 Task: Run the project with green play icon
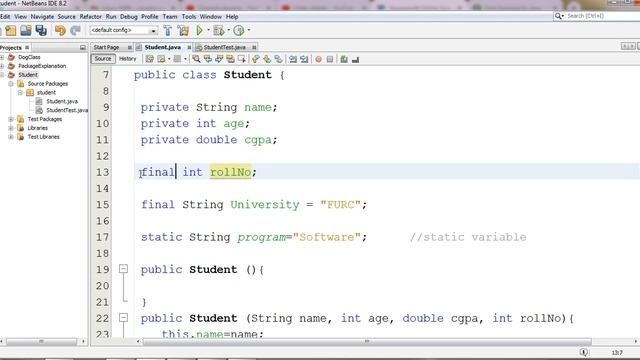[200, 31]
